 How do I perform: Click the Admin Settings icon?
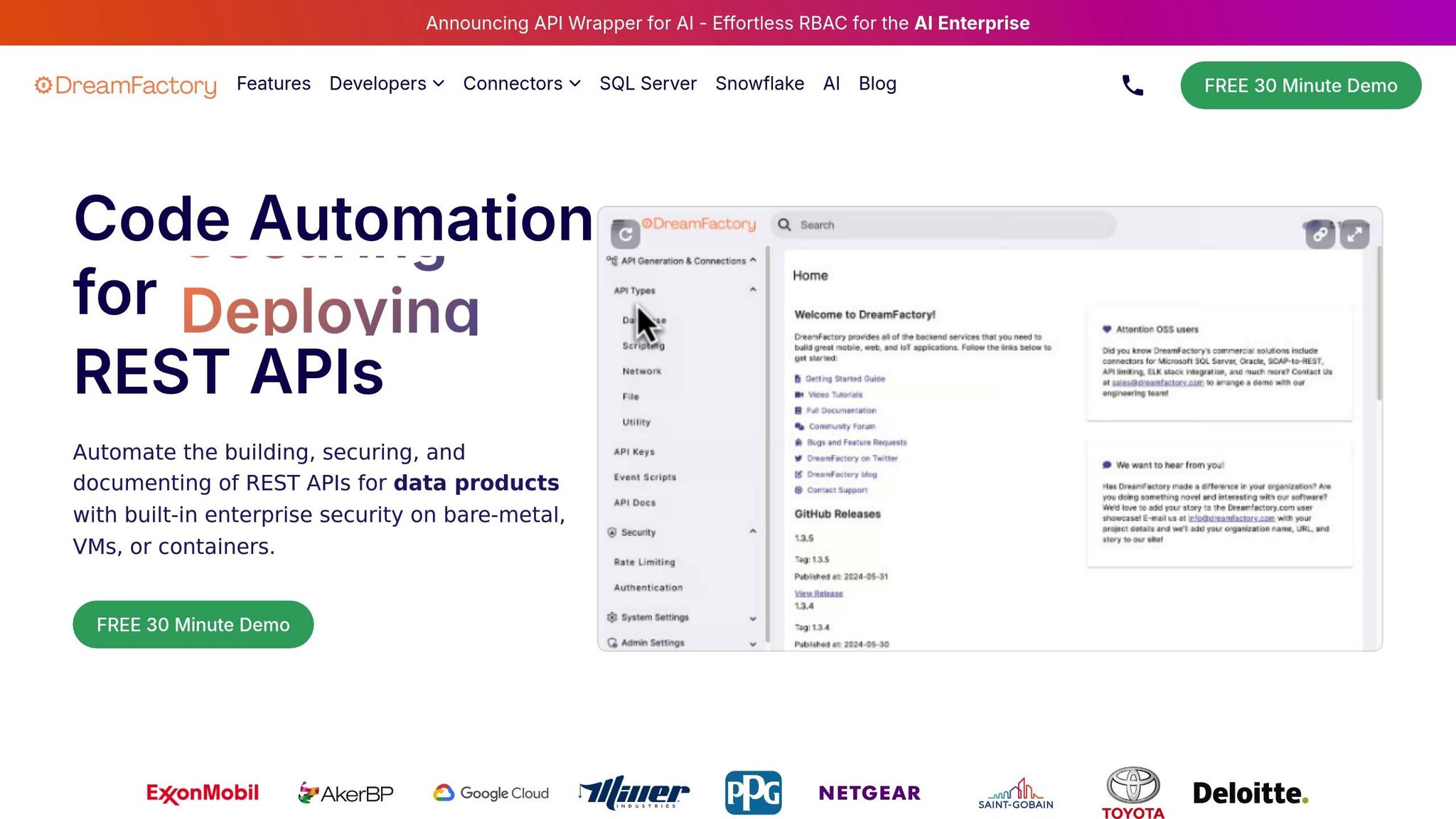[611, 643]
